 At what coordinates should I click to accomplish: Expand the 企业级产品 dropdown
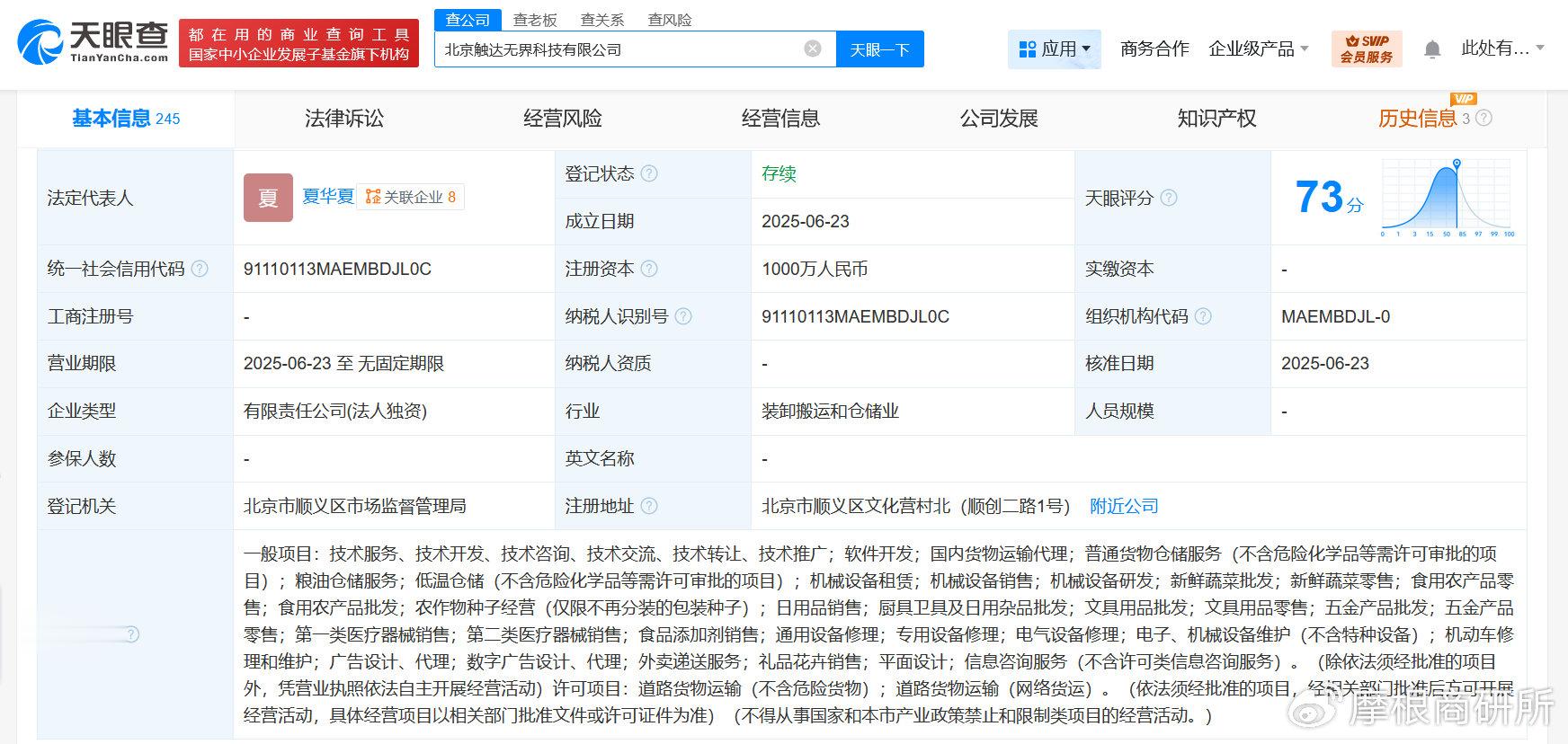(1258, 49)
